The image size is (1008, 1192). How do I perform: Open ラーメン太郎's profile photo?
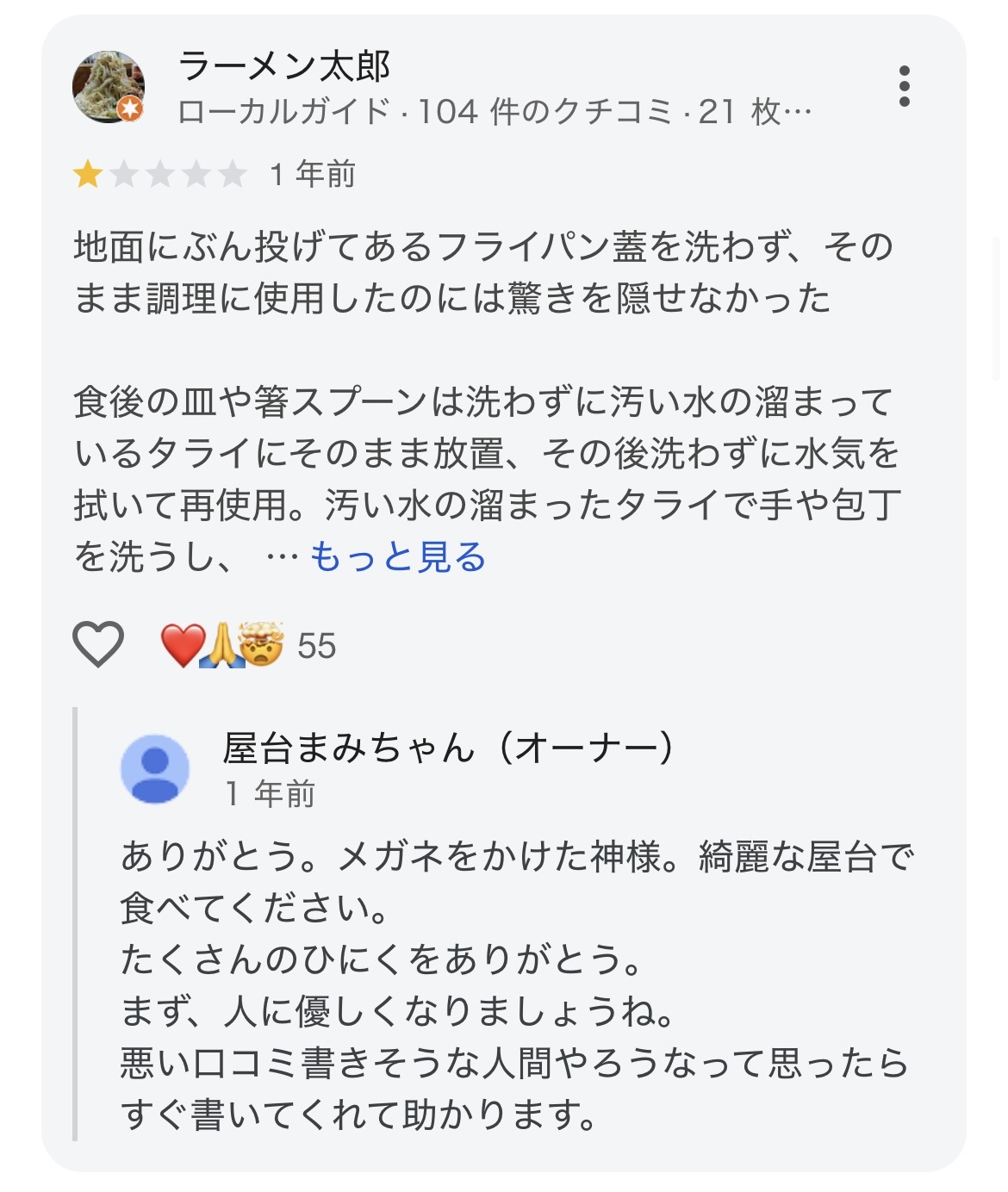pyautogui.click(x=107, y=85)
